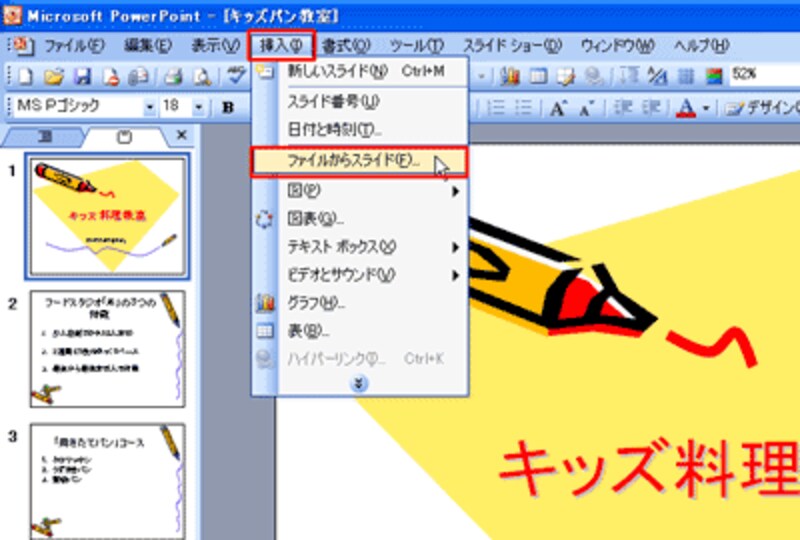Switch to the Slides thumbnail tab
Viewport: 800px width, 540px height.
click(124, 137)
